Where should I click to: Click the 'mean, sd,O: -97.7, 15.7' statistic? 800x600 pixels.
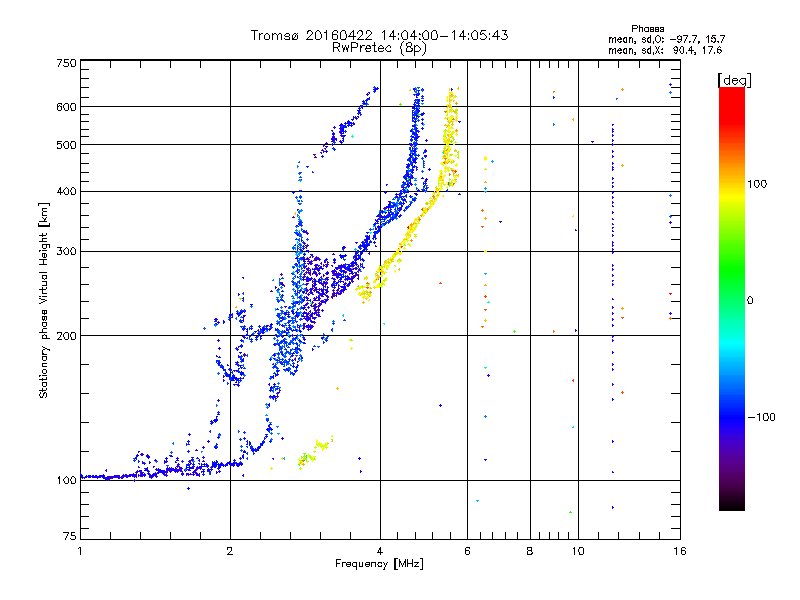pyautogui.click(x=666, y=39)
